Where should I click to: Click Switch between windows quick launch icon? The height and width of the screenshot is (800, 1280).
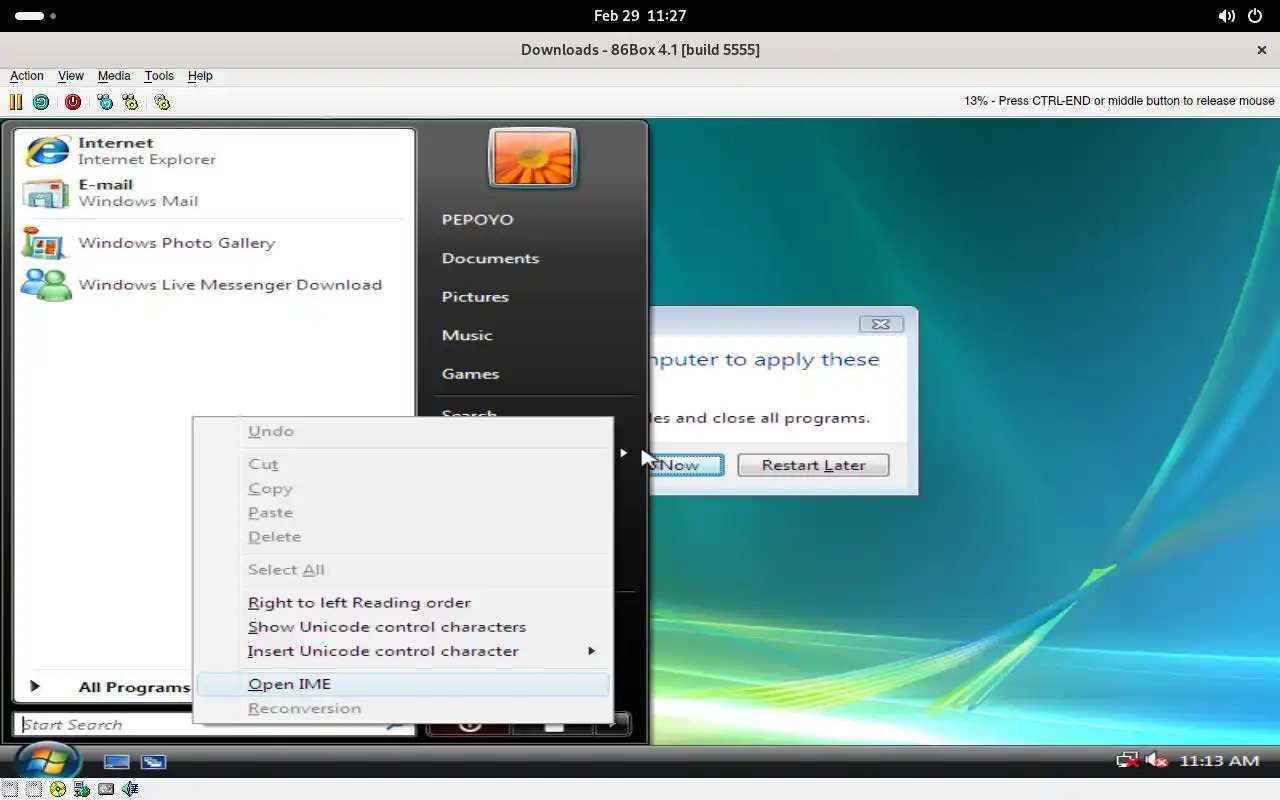(x=153, y=762)
